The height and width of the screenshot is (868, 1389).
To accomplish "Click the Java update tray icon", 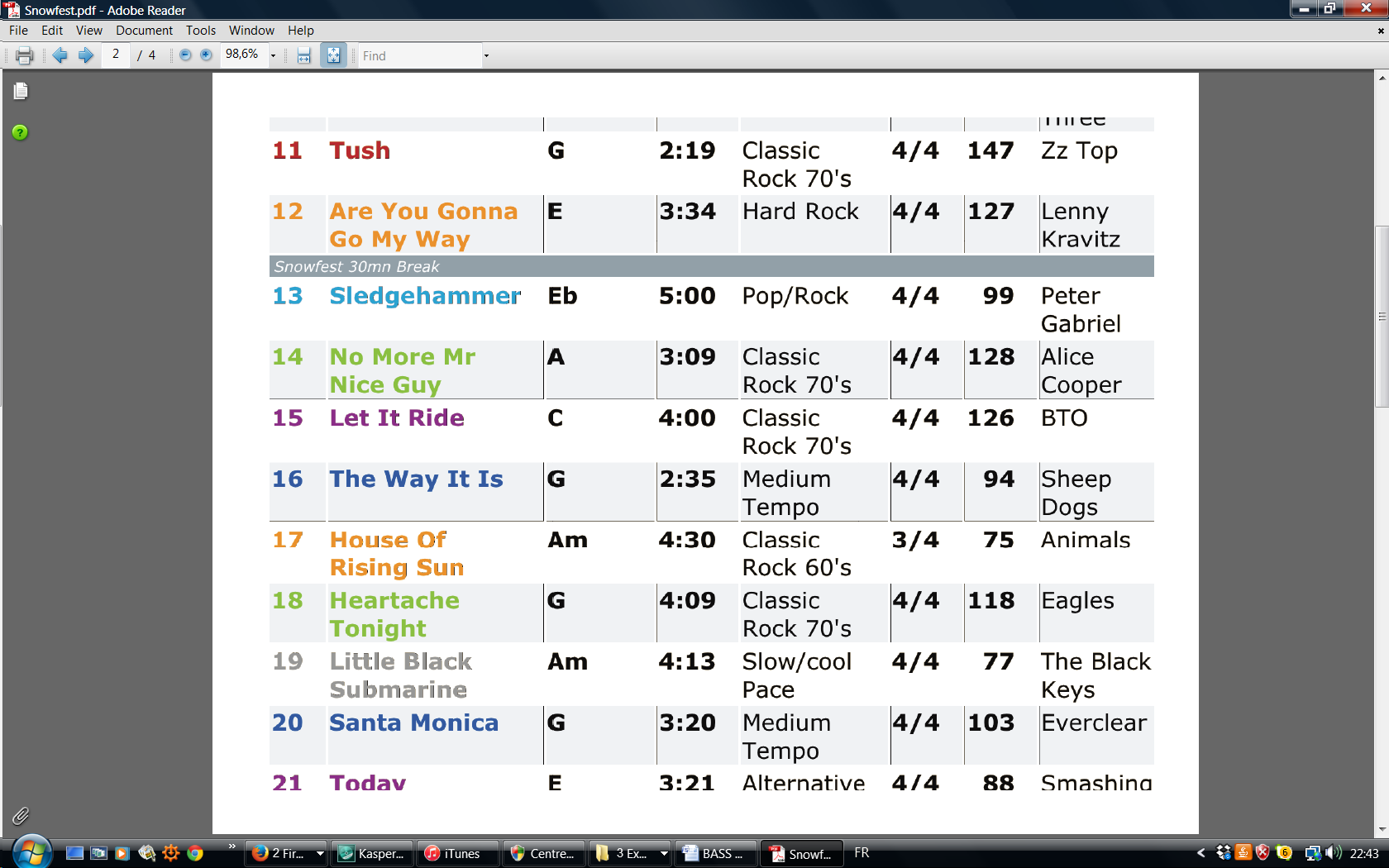I will tap(1243, 852).
